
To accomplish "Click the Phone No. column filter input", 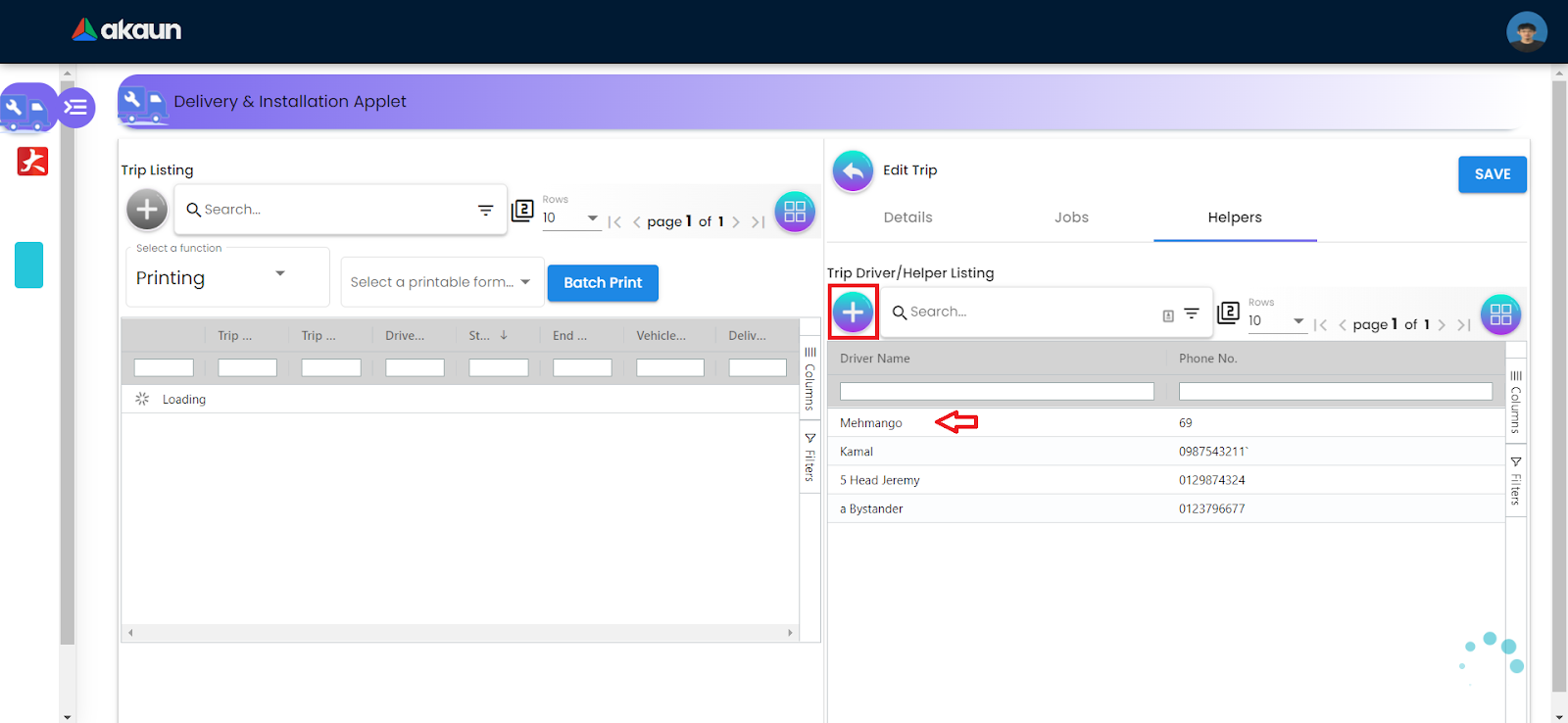I will (x=1336, y=392).
